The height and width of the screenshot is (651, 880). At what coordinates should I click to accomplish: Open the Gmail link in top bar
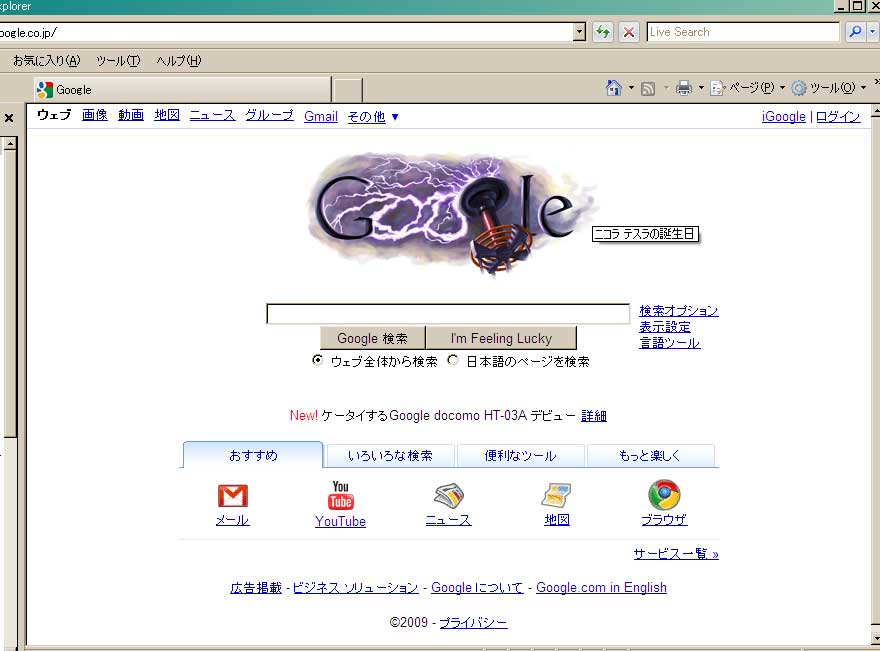[320, 117]
